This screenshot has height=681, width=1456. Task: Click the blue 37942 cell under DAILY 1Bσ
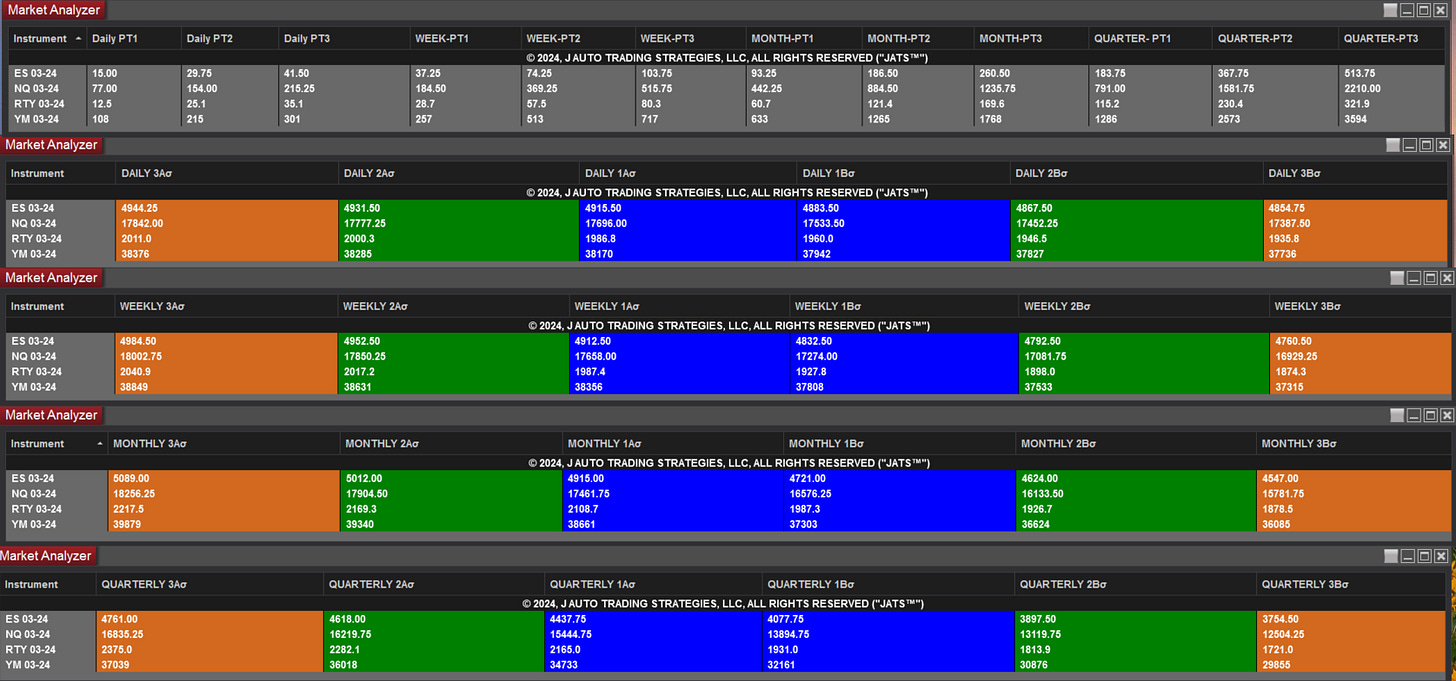(x=904, y=254)
